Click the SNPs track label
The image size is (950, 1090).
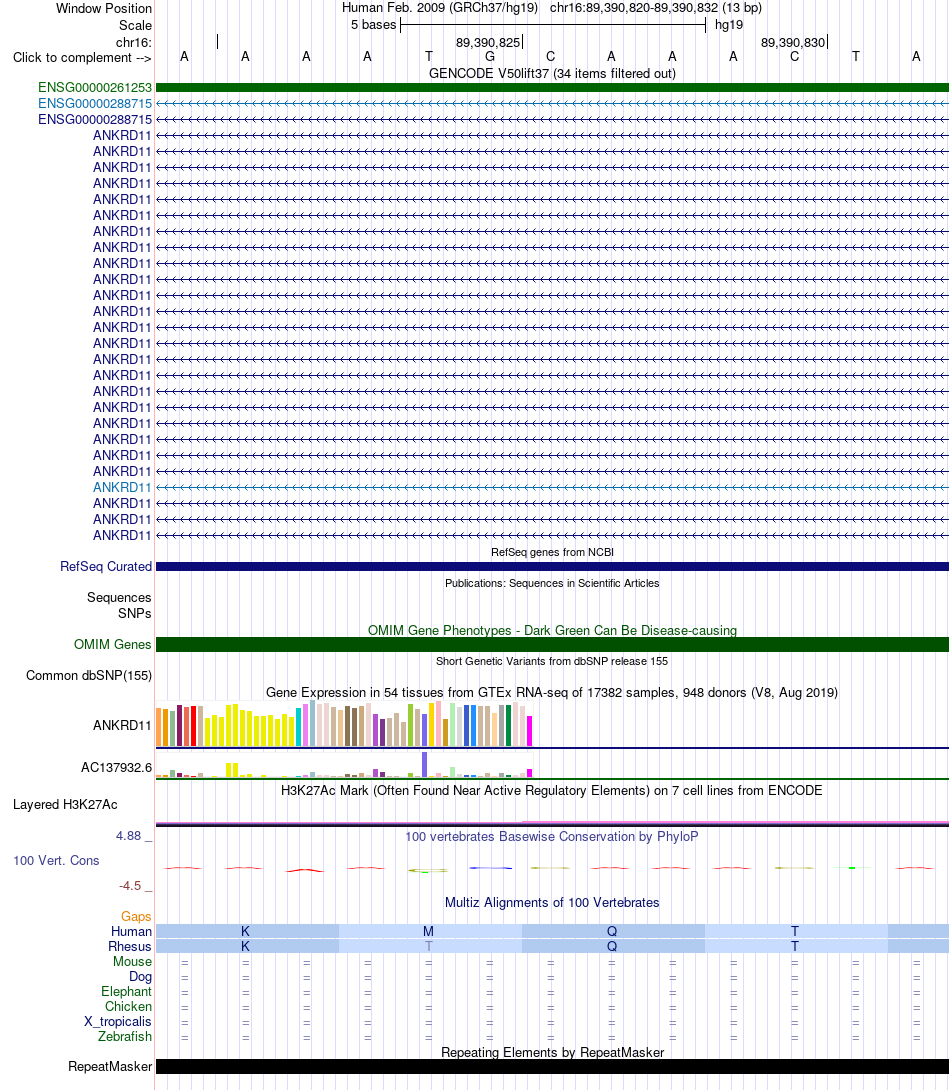[135, 613]
